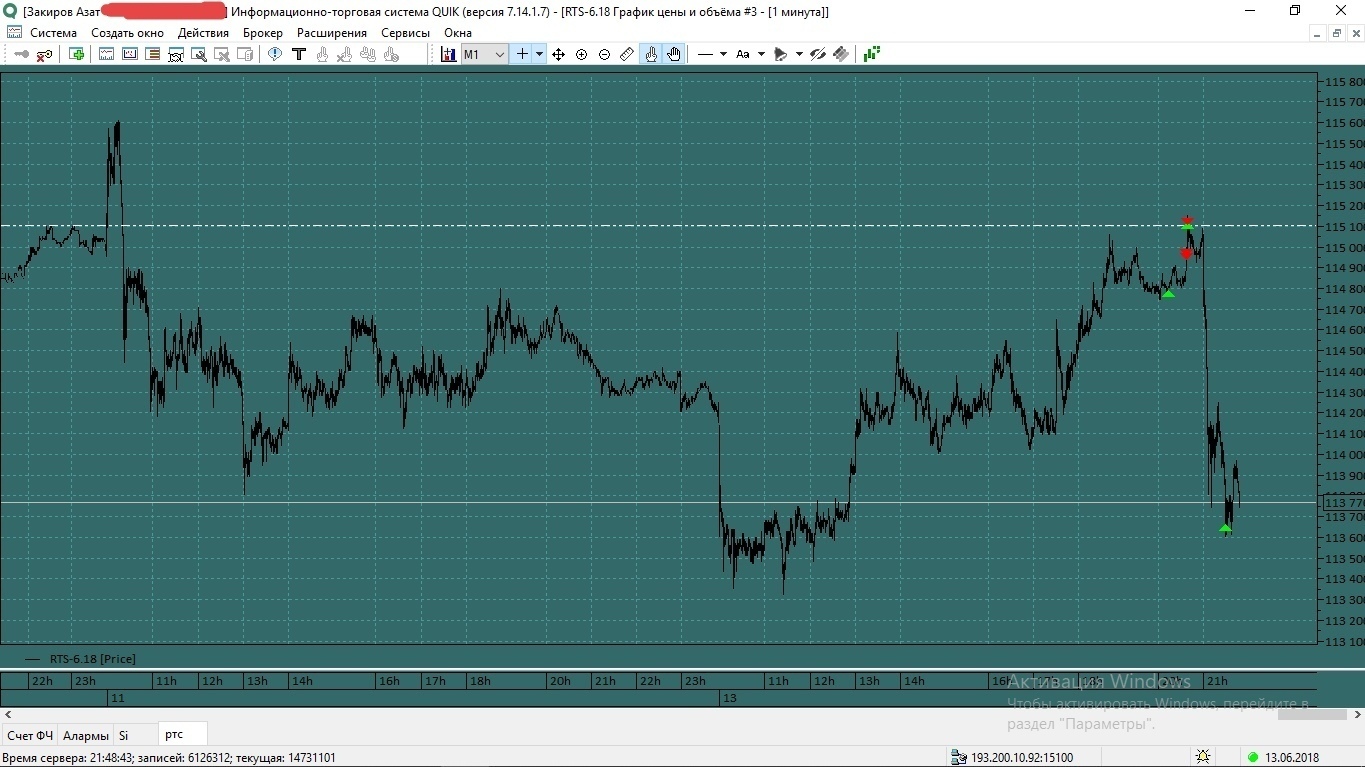Click the disconnect key icon with red cross

point(44,54)
